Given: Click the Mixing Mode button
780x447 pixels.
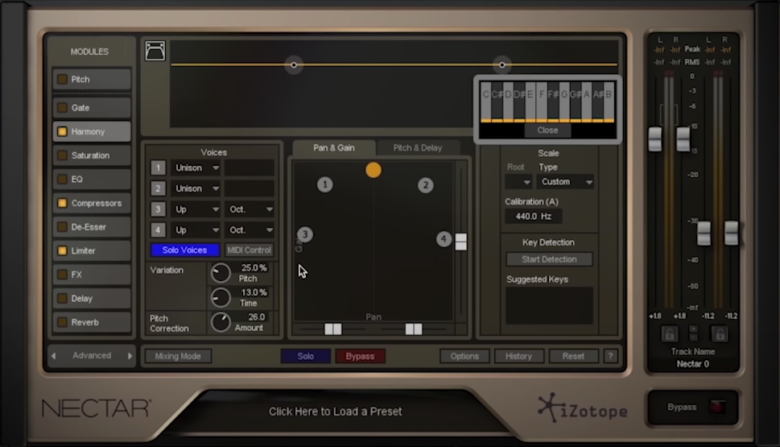Looking at the screenshot, I should coord(178,356).
